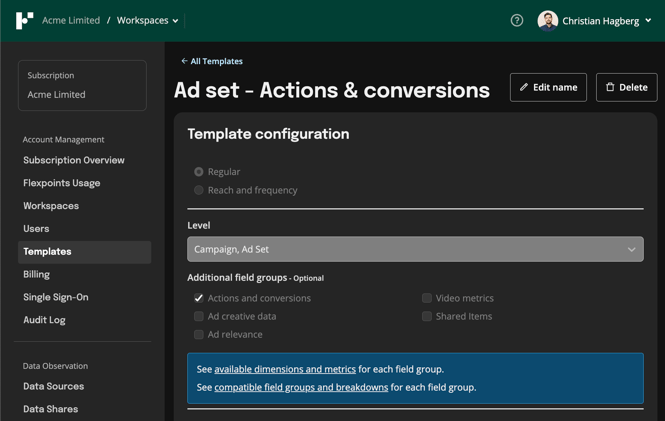The height and width of the screenshot is (421, 665).
Task: Tick the Video metrics checkbox
Action: point(427,298)
